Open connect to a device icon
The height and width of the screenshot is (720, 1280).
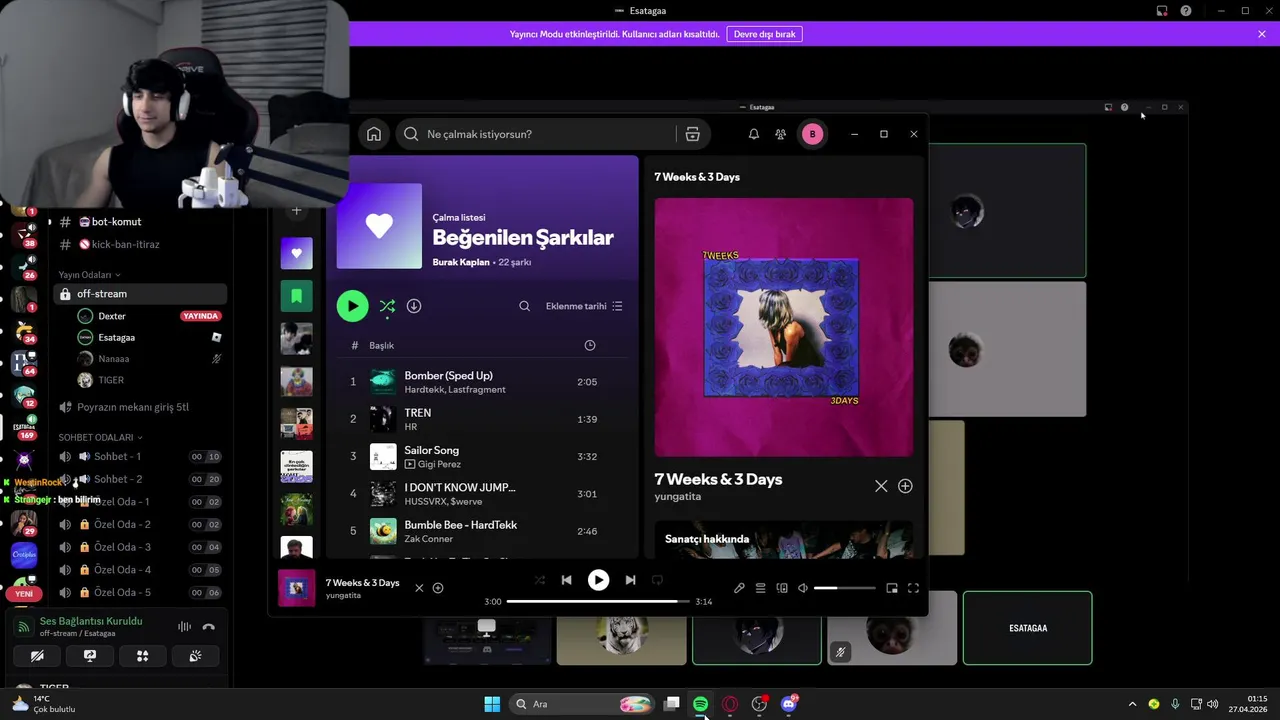point(782,588)
